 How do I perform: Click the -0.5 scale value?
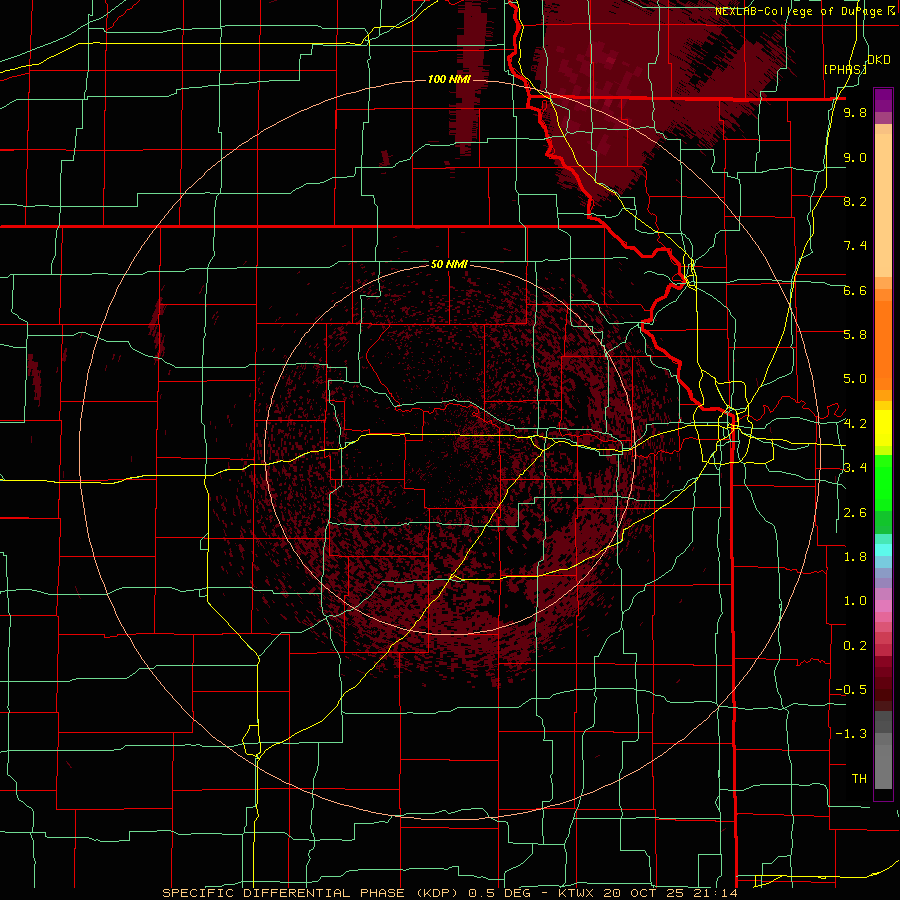click(x=851, y=690)
